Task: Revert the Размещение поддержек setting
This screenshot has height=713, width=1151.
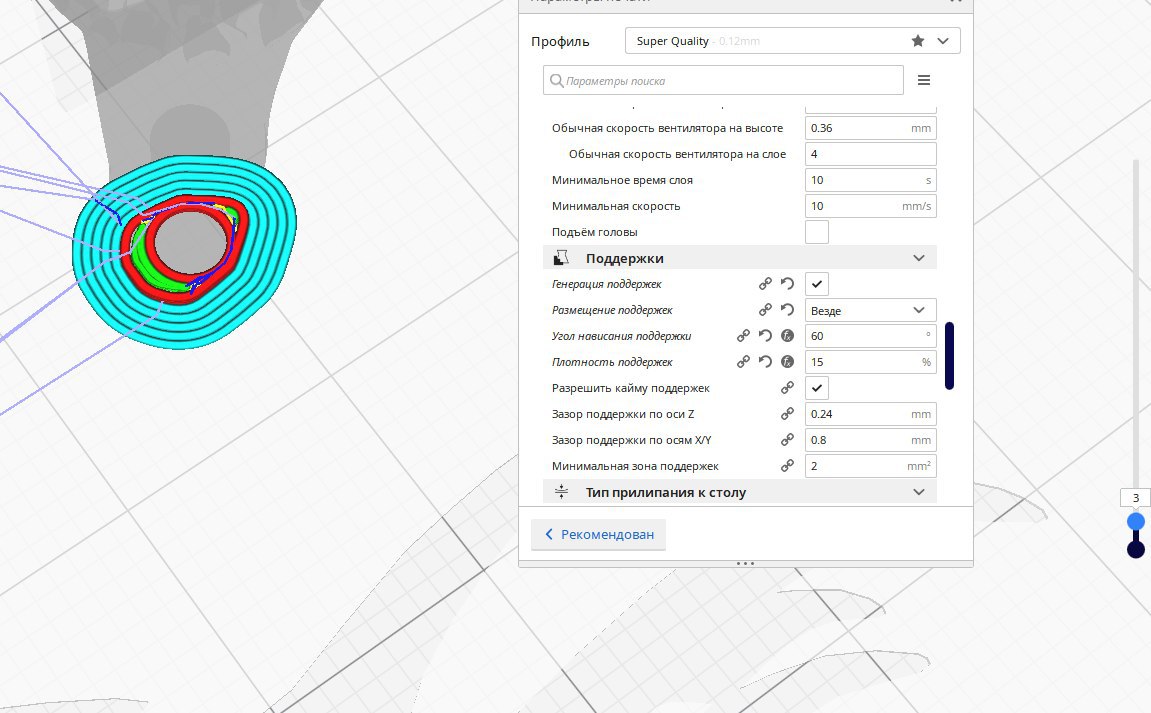Action: point(787,310)
